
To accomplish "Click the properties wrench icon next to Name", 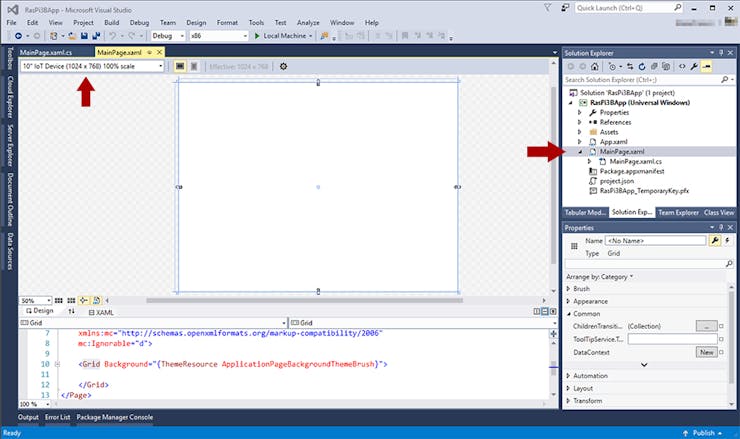I will click(x=715, y=241).
